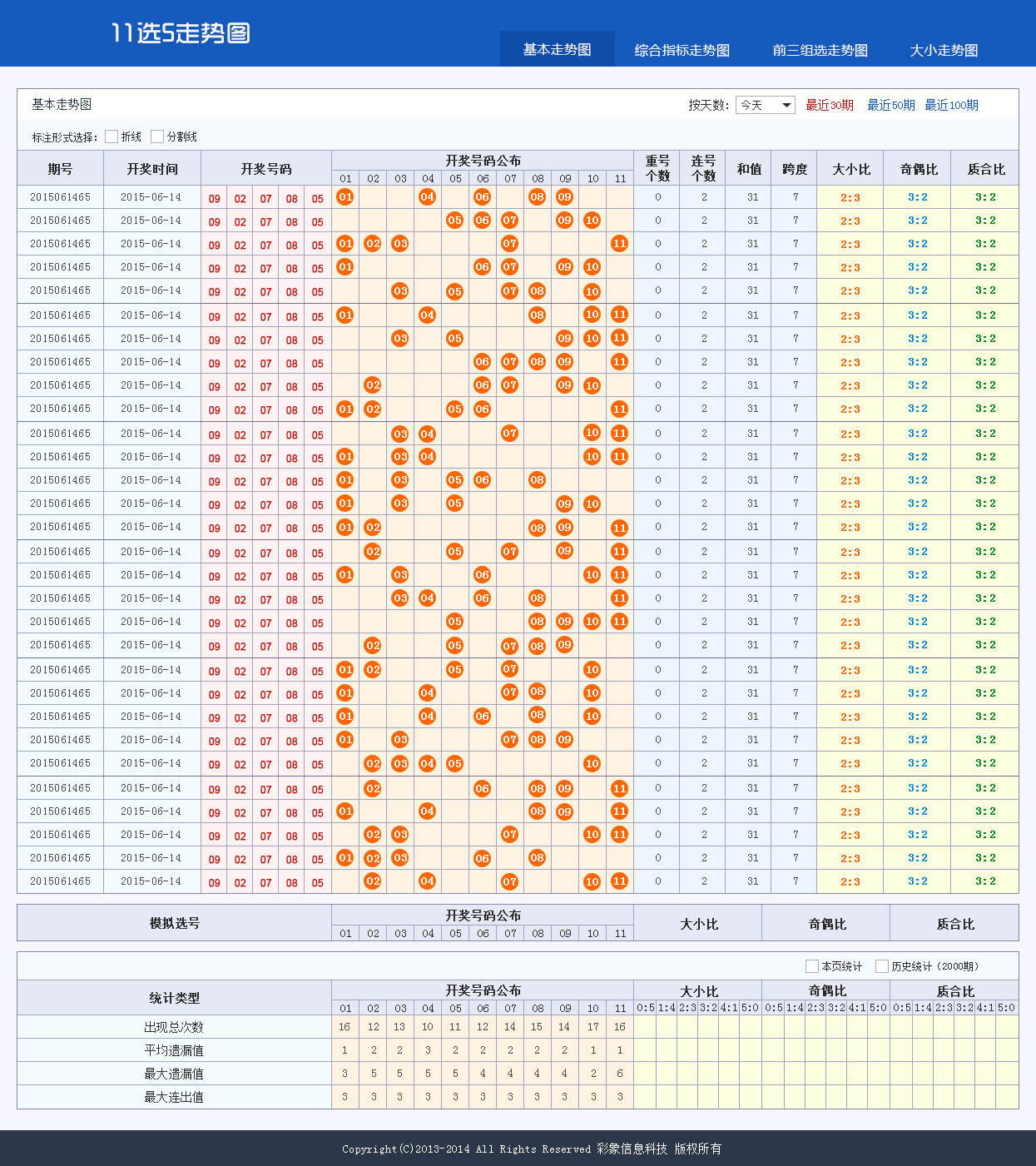
Task: Click 0:5 under 大小比 in statistics header
Action: (x=646, y=1007)
